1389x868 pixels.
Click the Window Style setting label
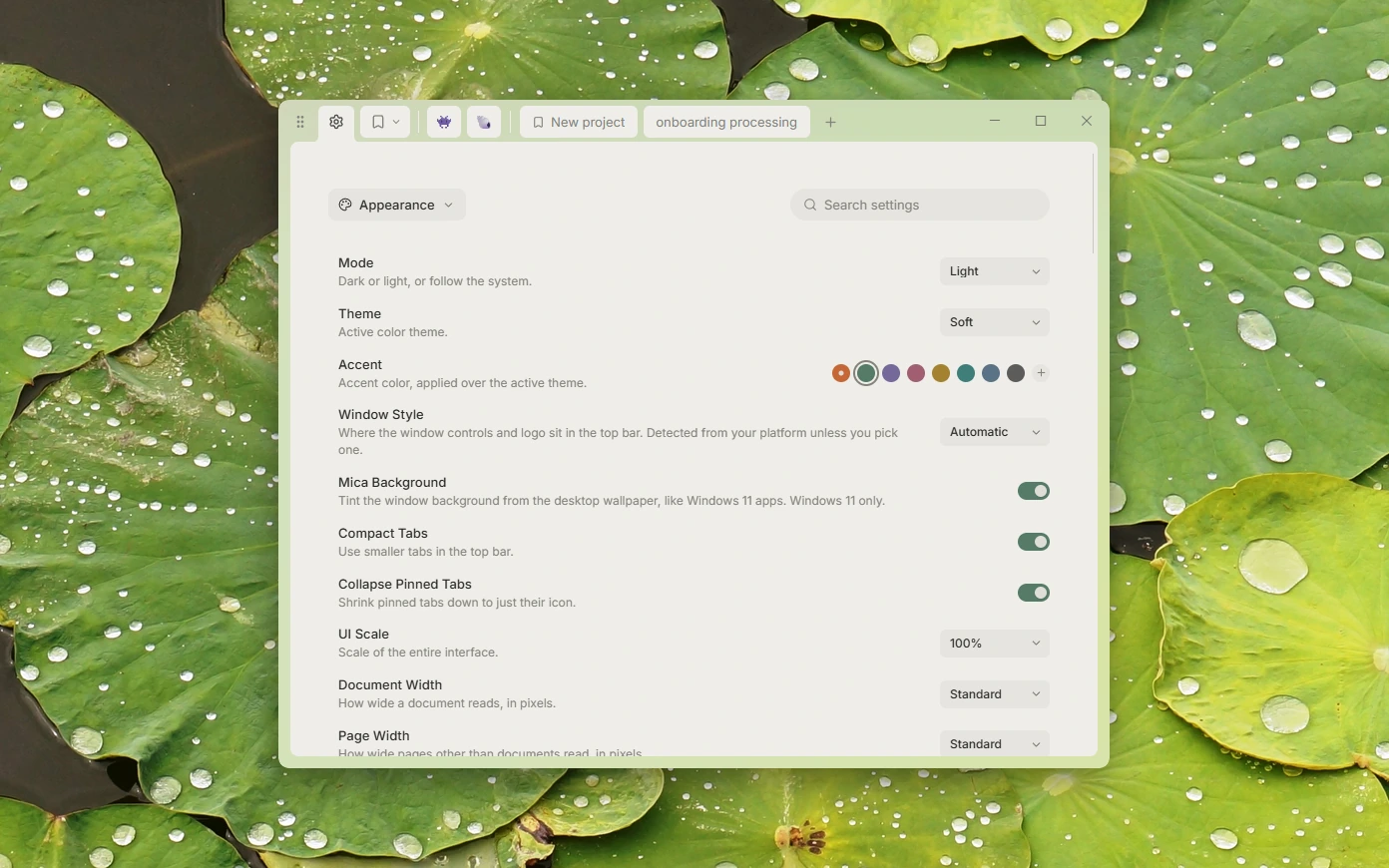click(x=381, y=415)
